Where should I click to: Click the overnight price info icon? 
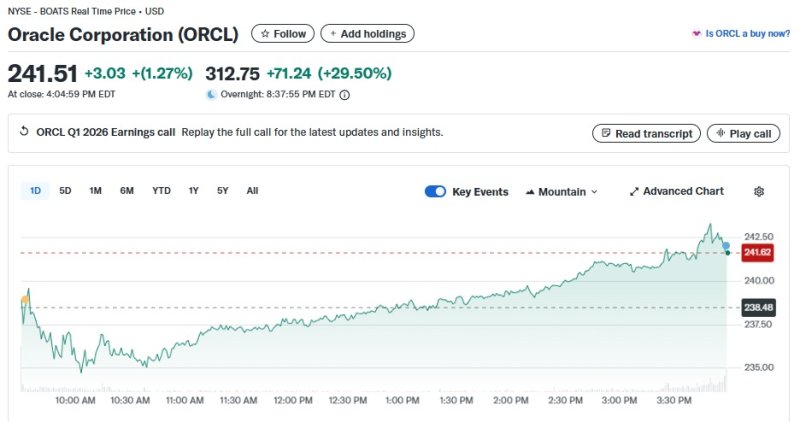click(x=345, y=95)
